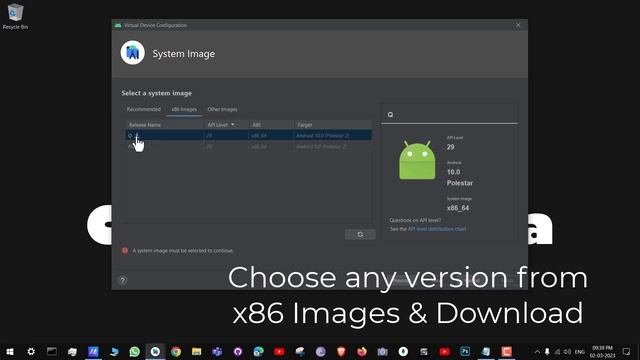Open the YouTube icon next to Edge
Screen dimensions: 640x360
coord(279,351)
